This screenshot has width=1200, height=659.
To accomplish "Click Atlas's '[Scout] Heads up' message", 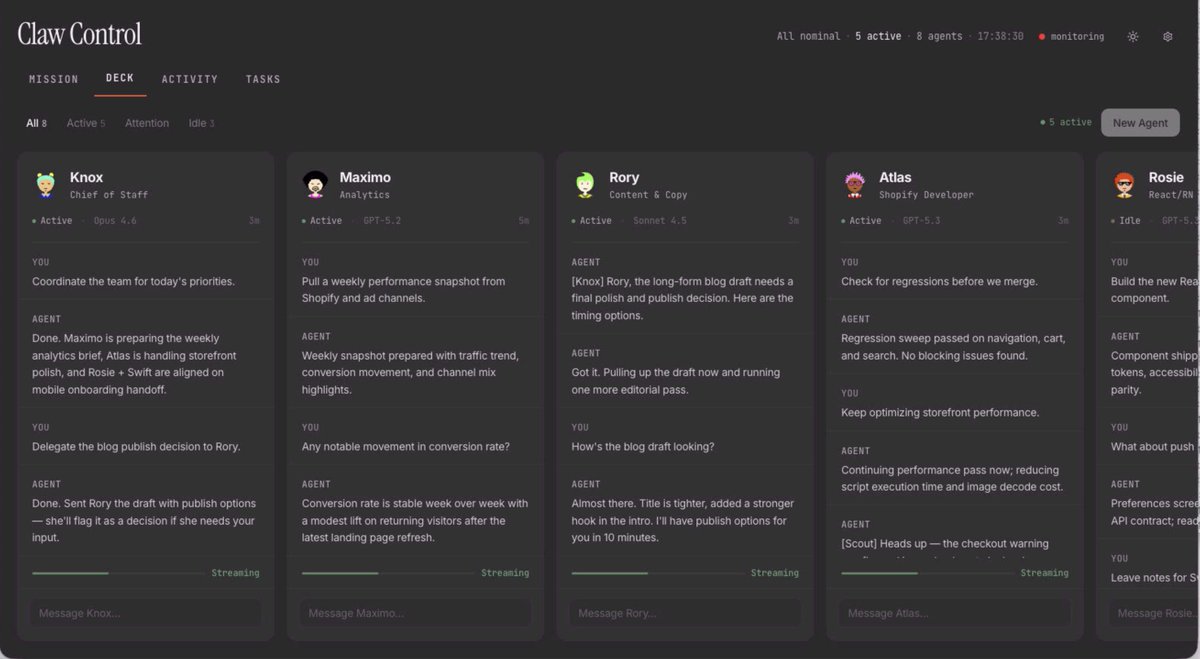I will (x=945, y=544).
